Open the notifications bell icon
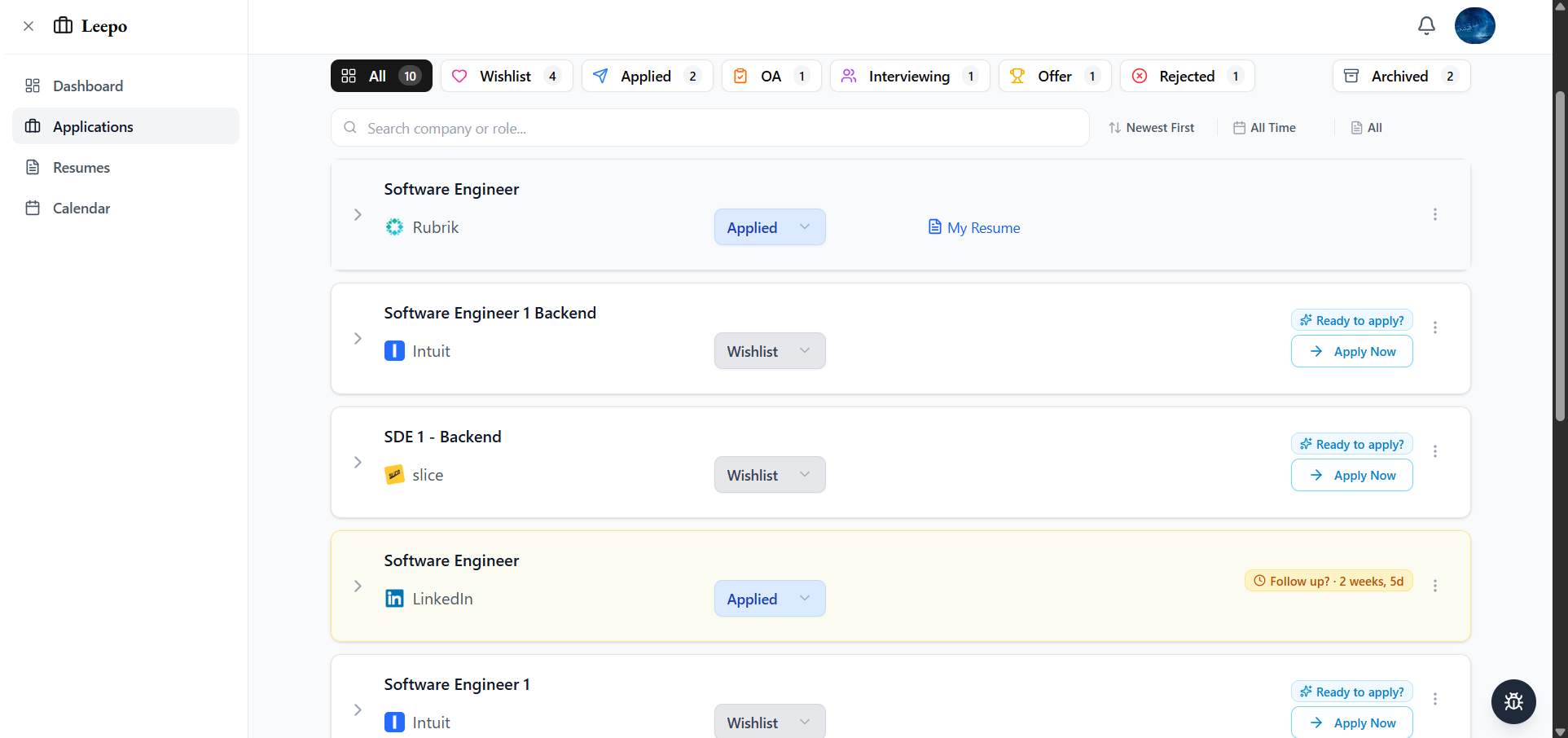This screenshot has width=1568, height=738. tap(1426, 25)
